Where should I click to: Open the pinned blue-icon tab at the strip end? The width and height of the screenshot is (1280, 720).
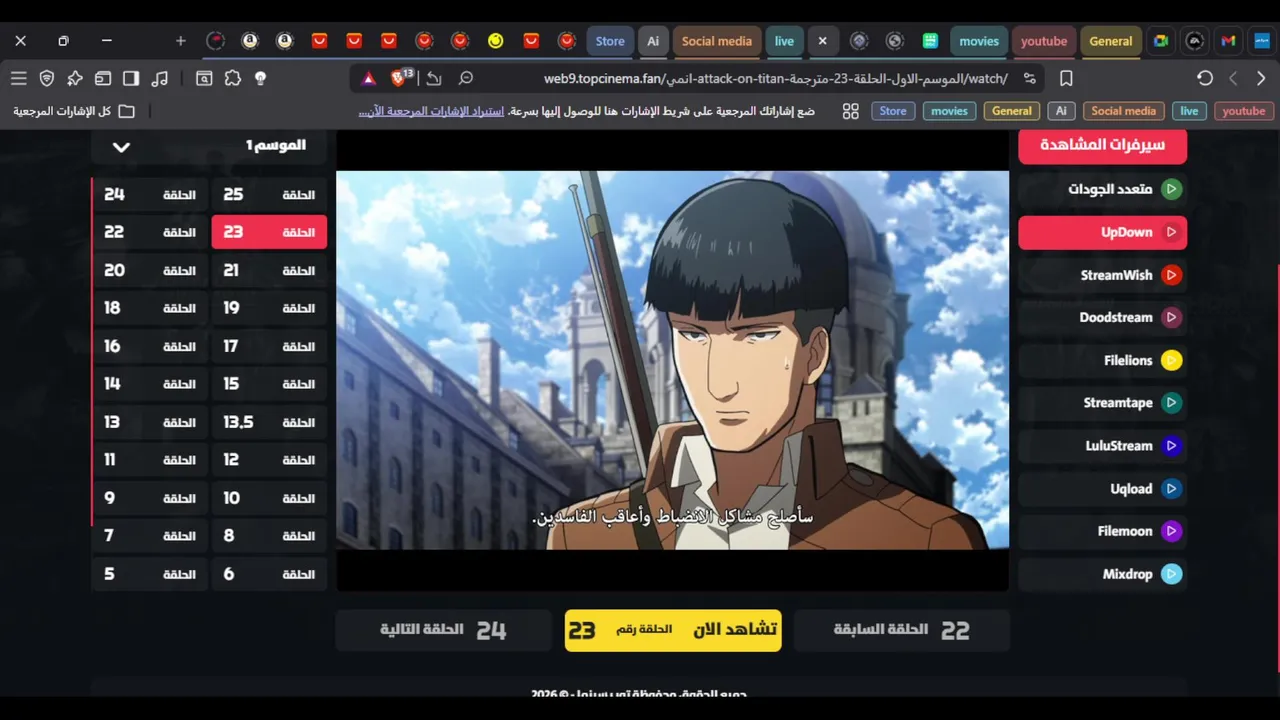pos(1262,41)
